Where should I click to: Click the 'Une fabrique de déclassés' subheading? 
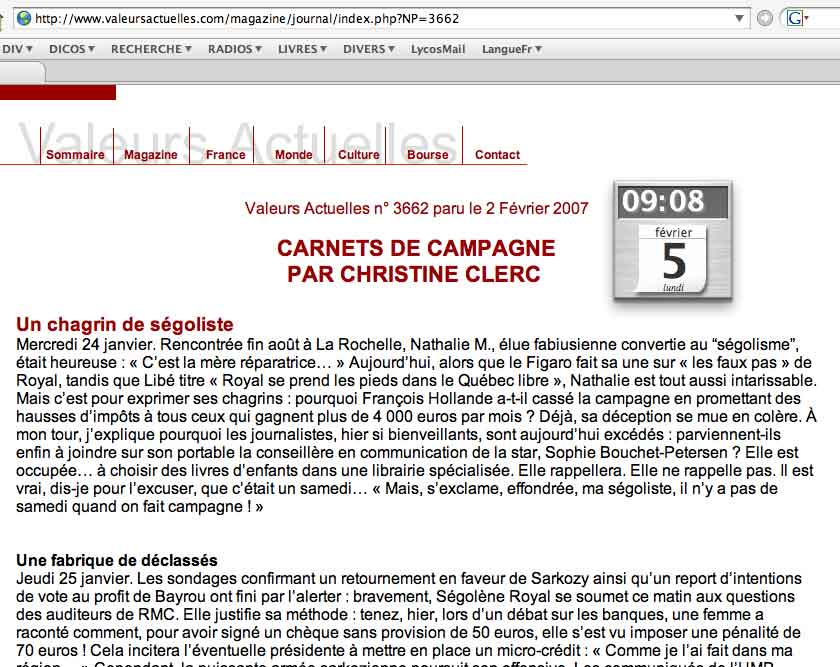coord(117,560)
